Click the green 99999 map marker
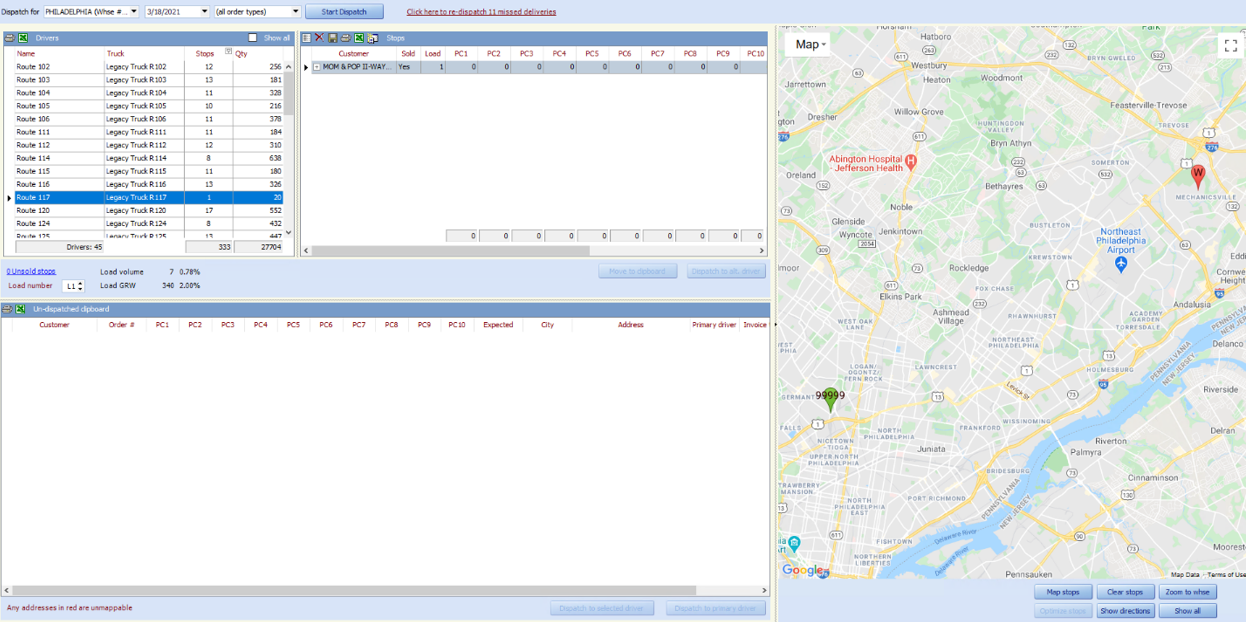1246x622 pixels. (x=830, y=400)
